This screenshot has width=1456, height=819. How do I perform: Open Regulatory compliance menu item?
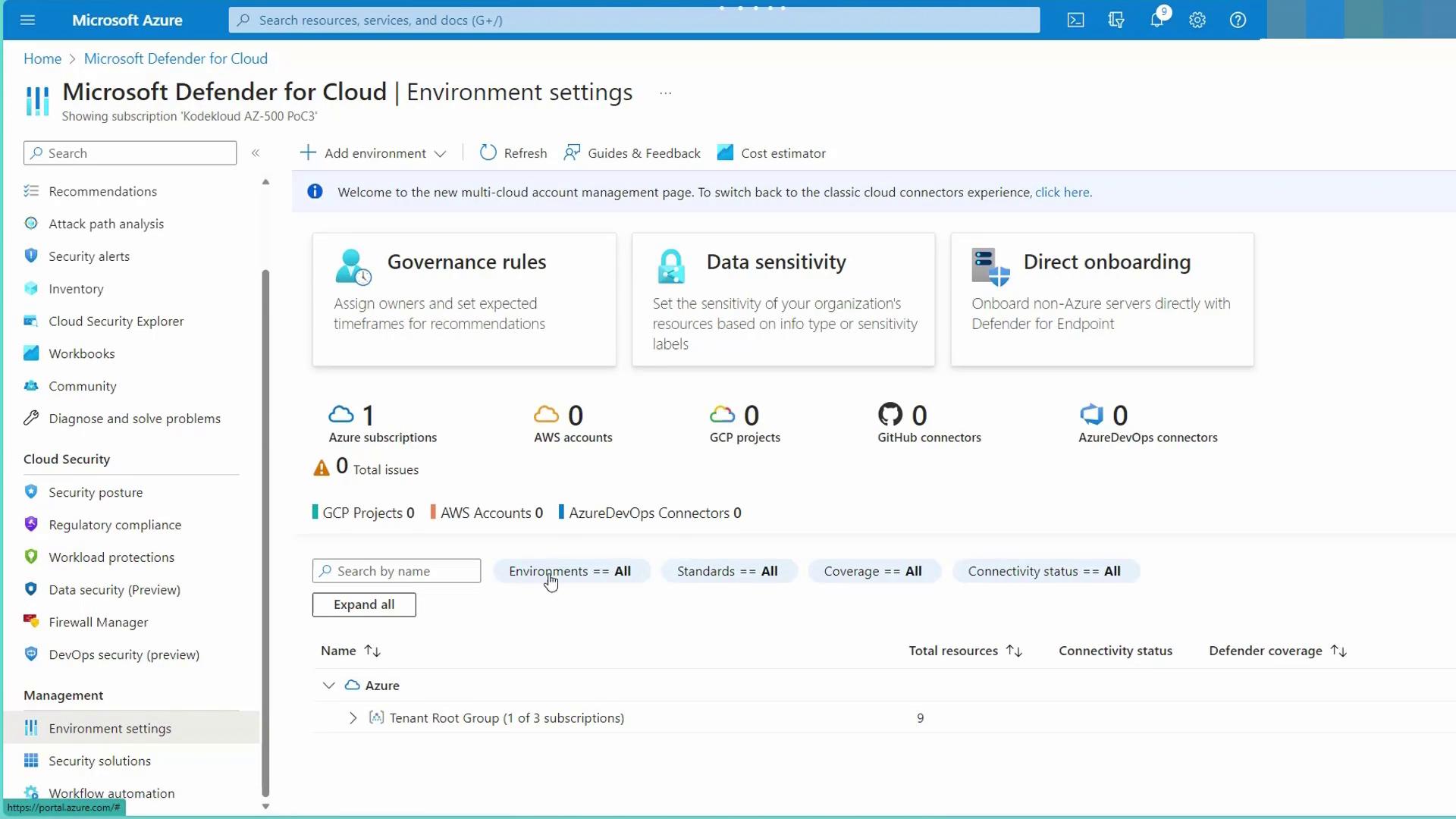pyautogui.click(x=115, y=525)
